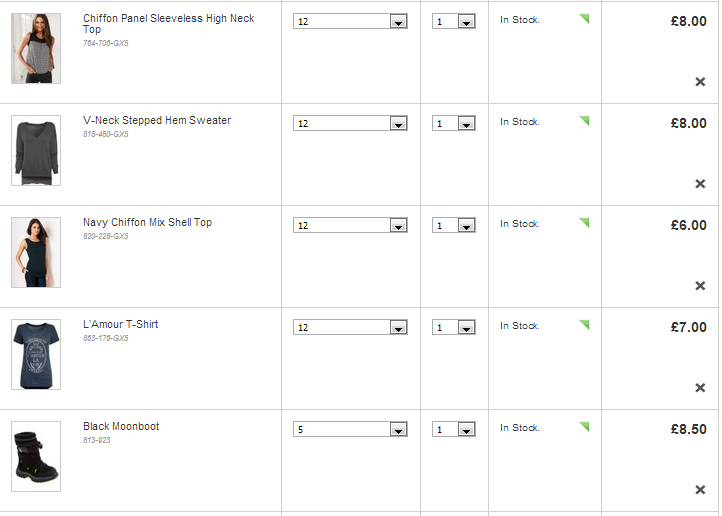Click green stock marker on Black Moonboot row

(x=584, y=427)
